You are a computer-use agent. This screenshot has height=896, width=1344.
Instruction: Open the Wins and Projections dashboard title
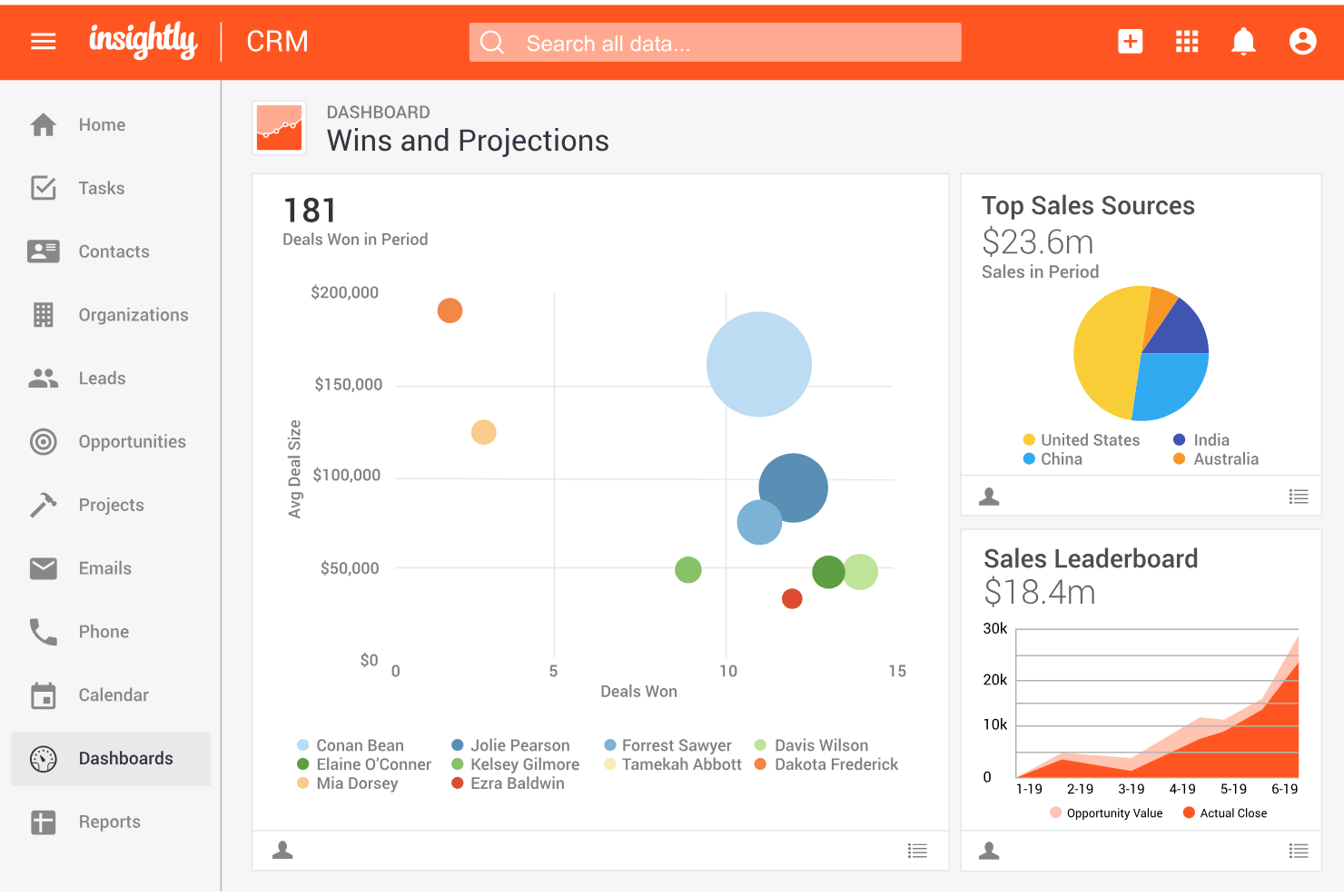pyautogui.click(x=468, y=141)
